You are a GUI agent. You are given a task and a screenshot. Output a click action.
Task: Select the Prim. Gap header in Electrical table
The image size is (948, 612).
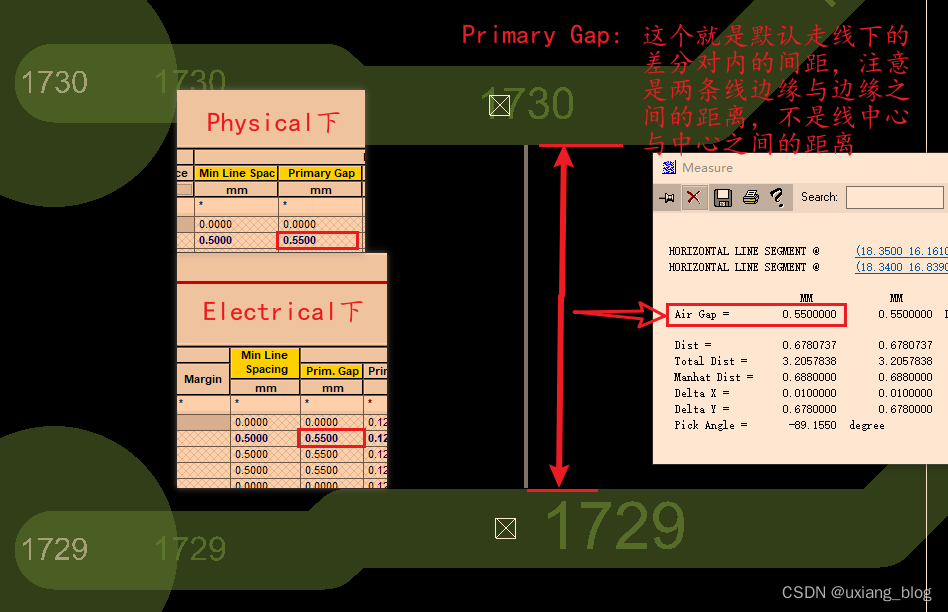point(333,371)
